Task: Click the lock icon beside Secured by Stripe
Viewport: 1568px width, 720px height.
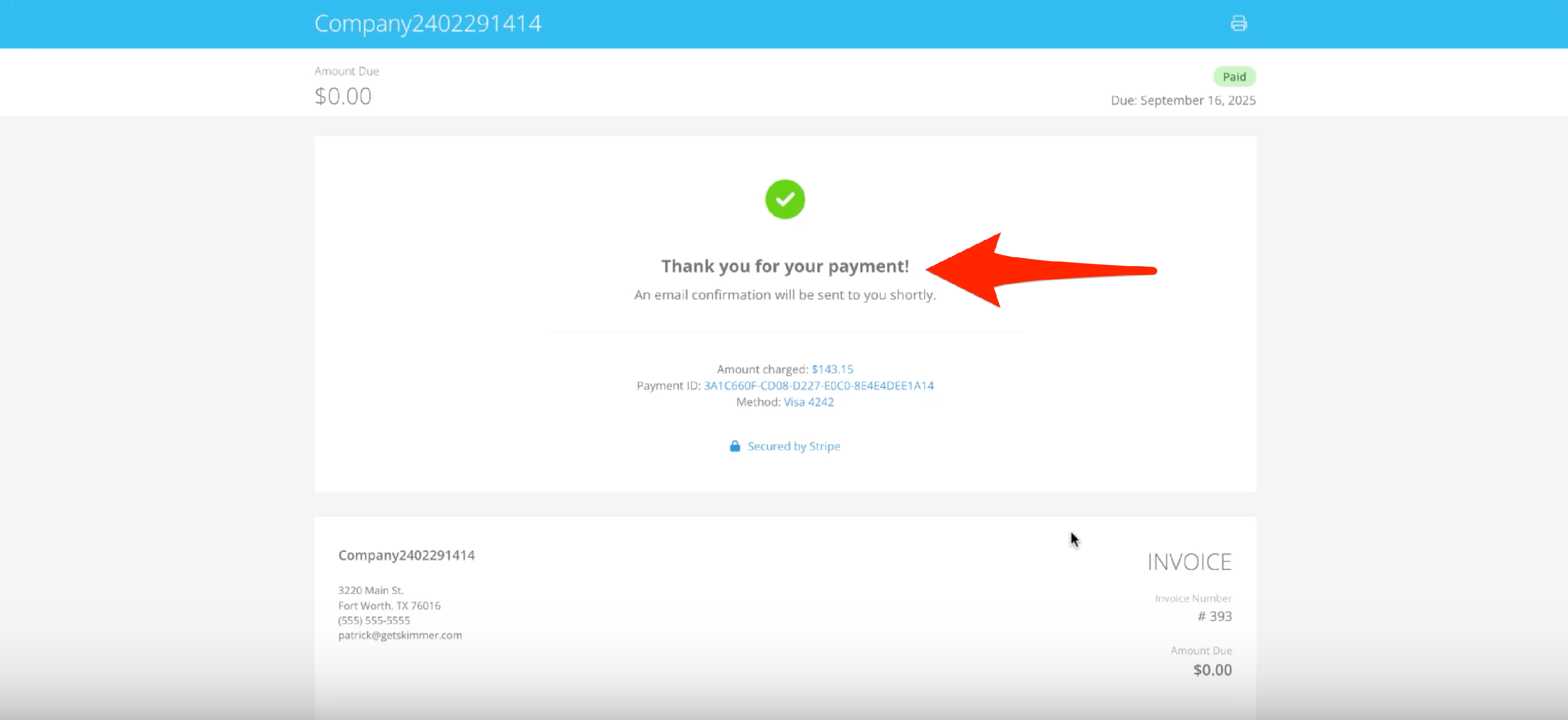Action: tap(735, 446)
